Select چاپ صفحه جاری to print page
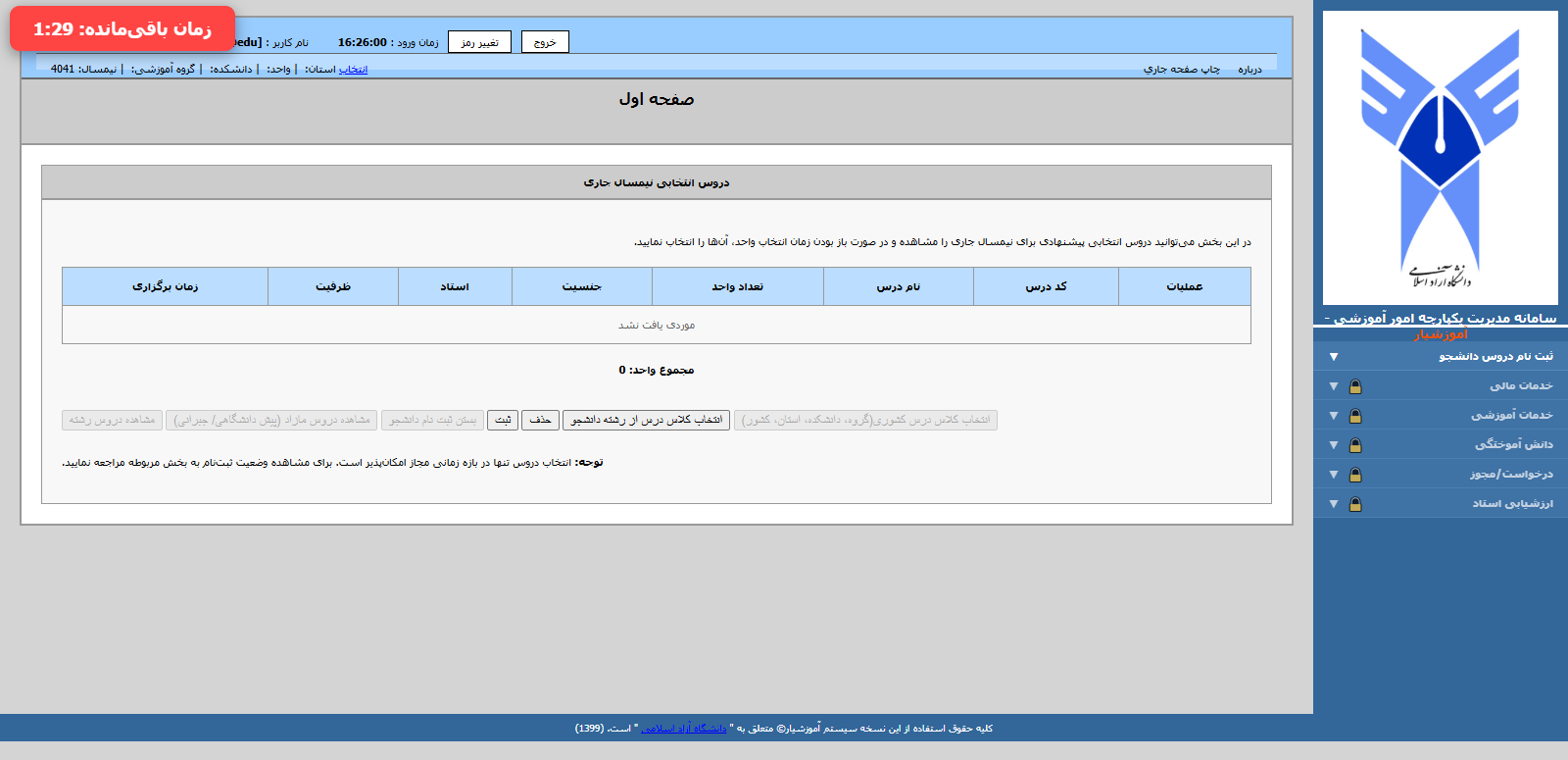The image size is (1568, 760). pyautogui.click(x=1182, y=70)
